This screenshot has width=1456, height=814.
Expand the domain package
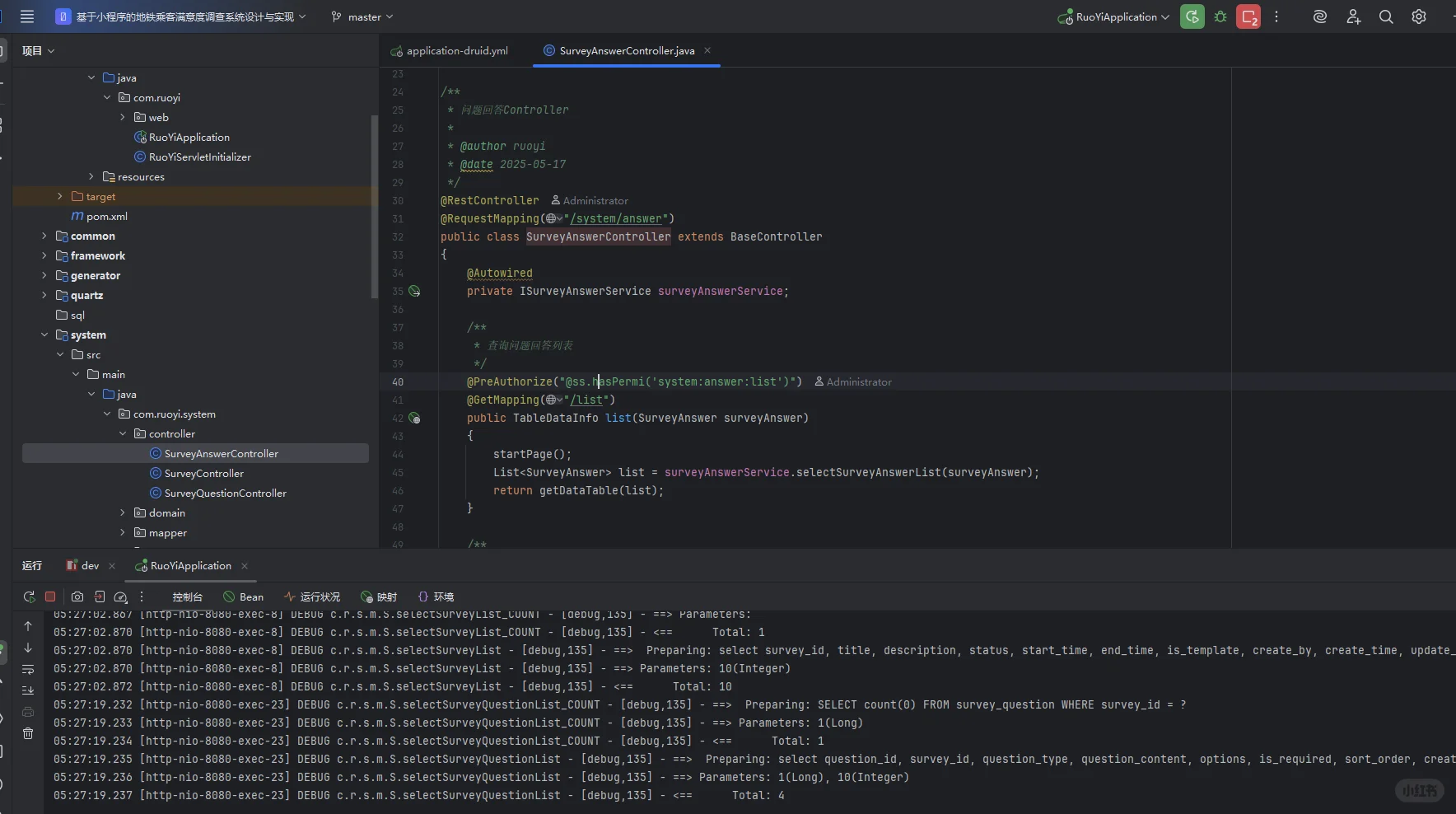(123, 512)
